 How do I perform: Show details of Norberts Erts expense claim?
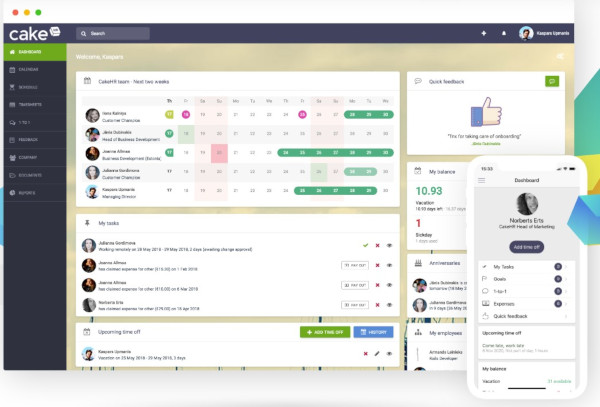[x=389, y=303]
